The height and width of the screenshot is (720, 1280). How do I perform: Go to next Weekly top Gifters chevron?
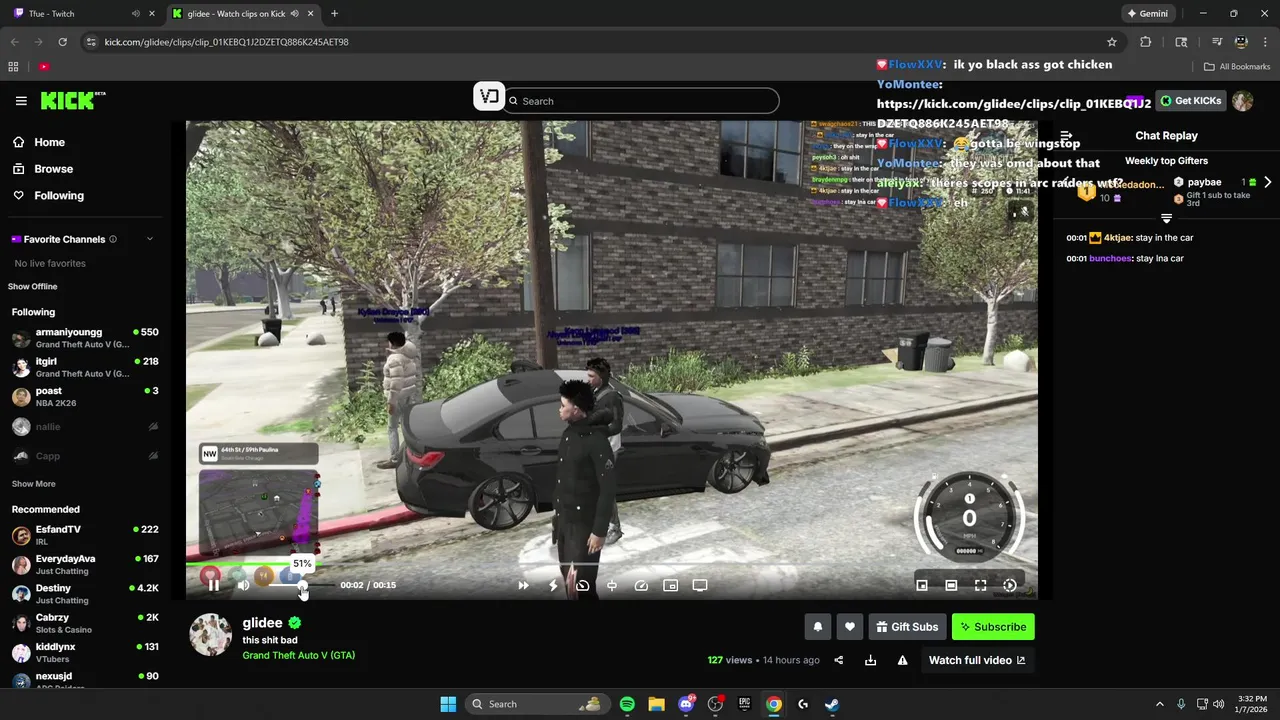pyautogui.click(x=1268, y=182)
